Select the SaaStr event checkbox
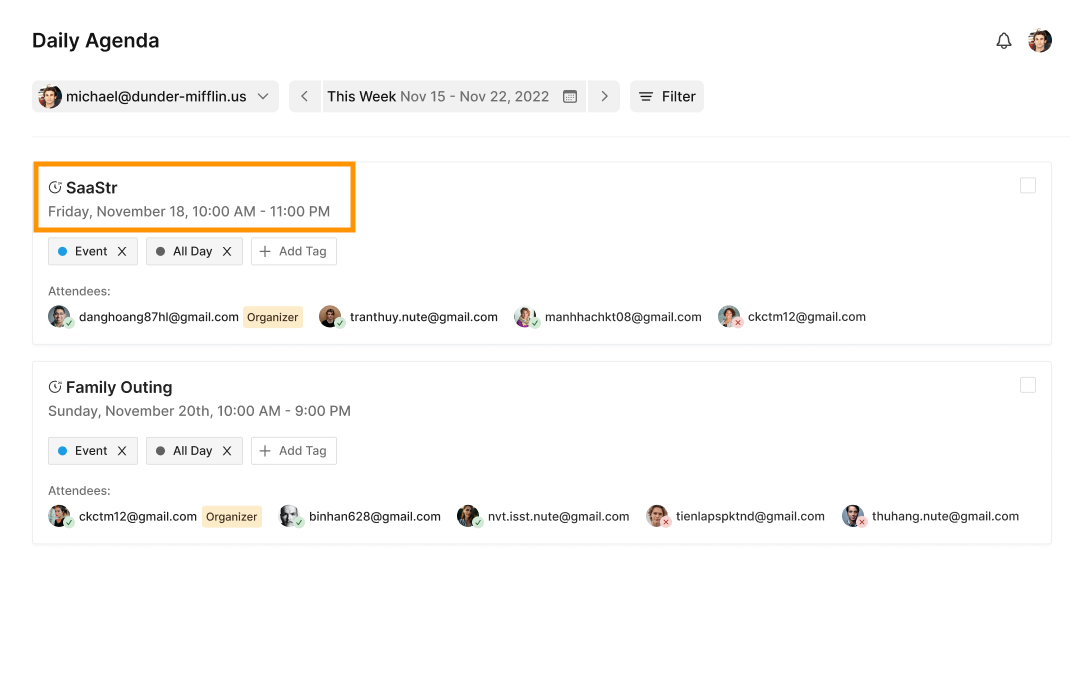The width and height of the screenshot is (1070, 700). [x=1028, y=186]
